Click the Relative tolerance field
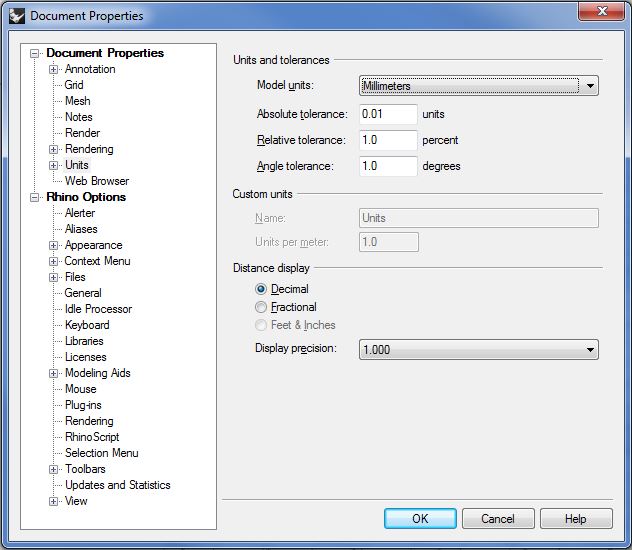Image resolution: width=632 pixels, height=550 pixels. pyautogui.click(x=388, y=140)
